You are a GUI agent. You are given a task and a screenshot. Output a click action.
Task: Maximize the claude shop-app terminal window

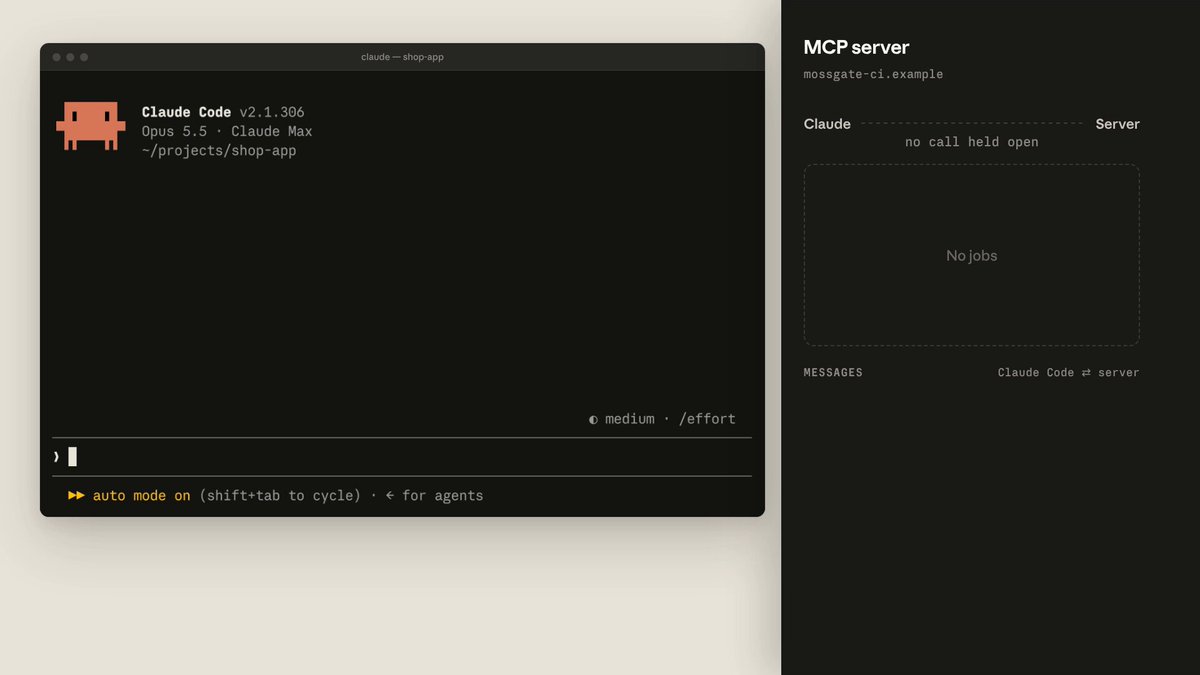[84, 57]
